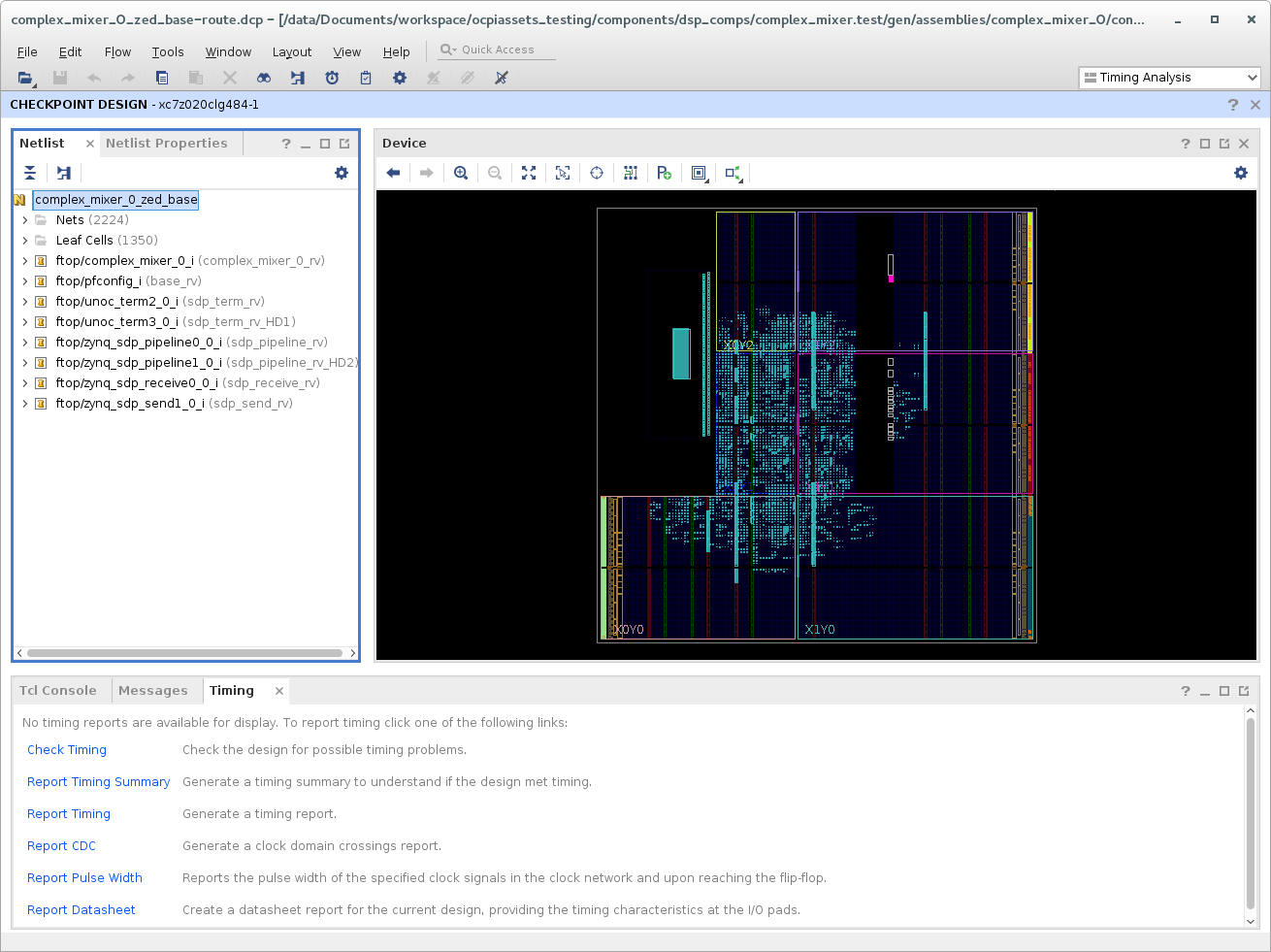Click the Report Datasheet link
Screen dimensions: 1271x952
coord(81,910)
